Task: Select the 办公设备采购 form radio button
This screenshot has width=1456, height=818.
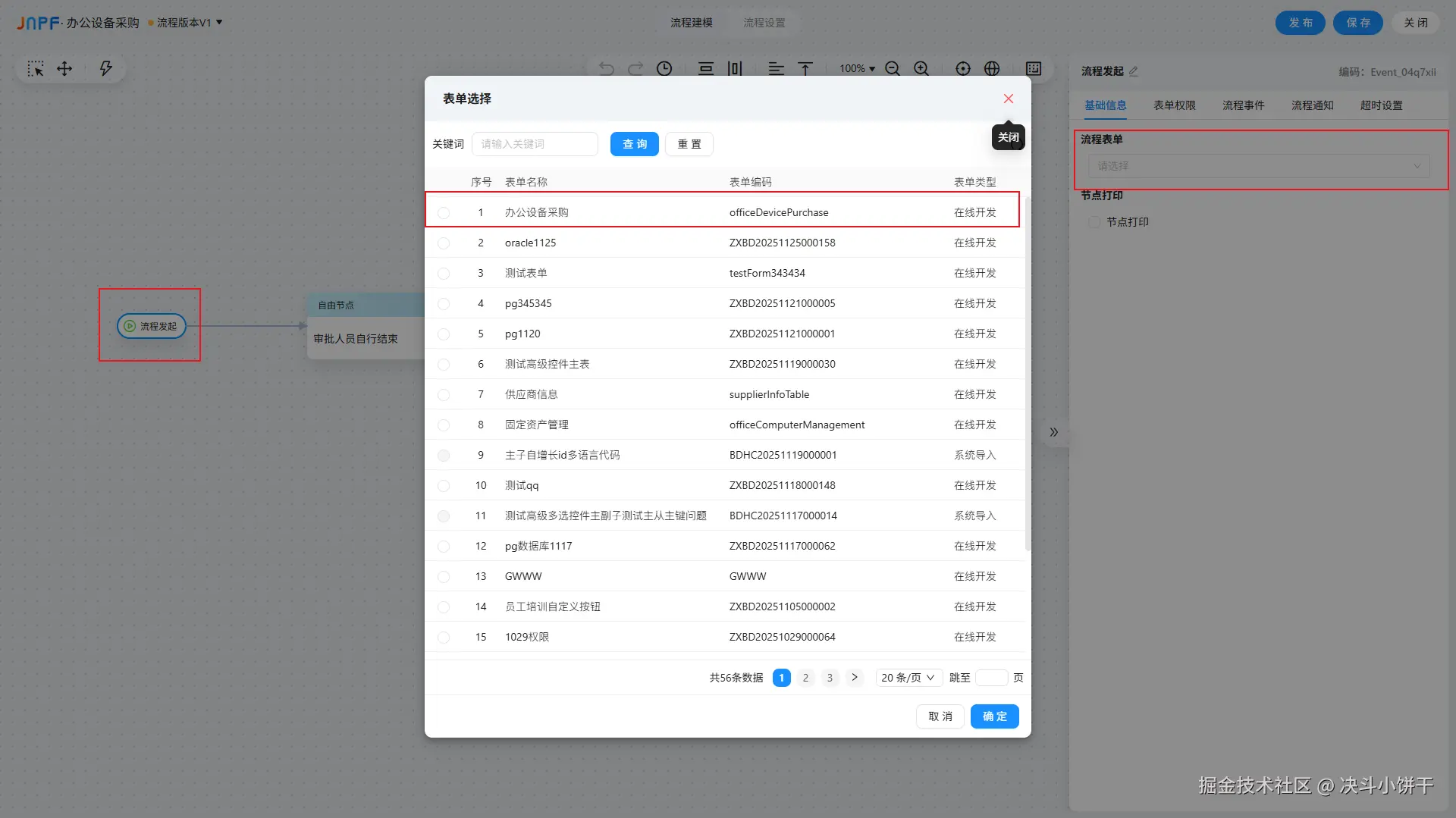Action: click(444, 213)
